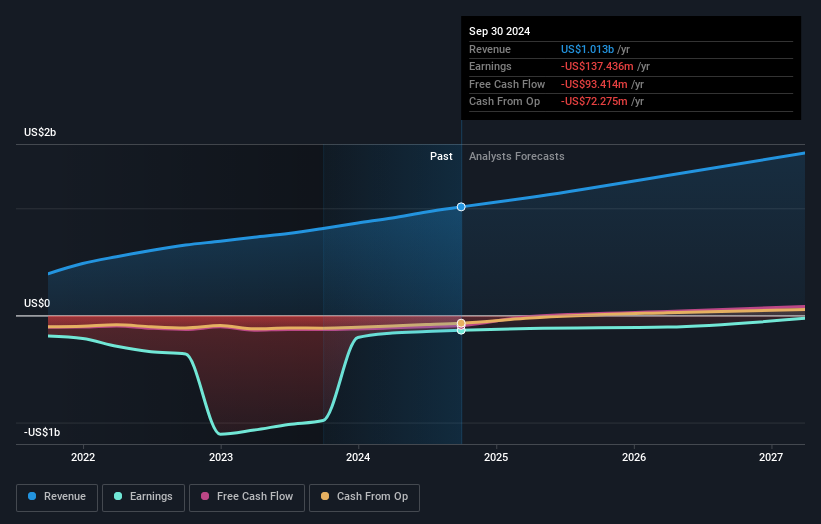
Task: Click the blue Revenue legend dot
Action: pyautogui.click(x=32, y=496)
